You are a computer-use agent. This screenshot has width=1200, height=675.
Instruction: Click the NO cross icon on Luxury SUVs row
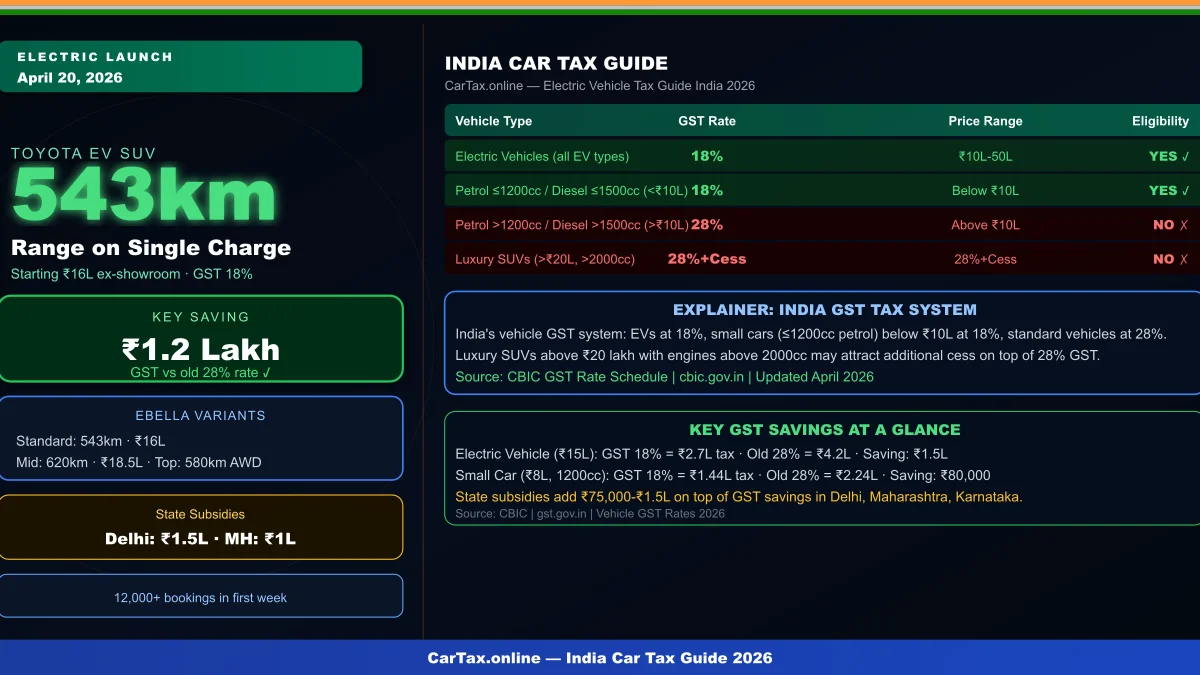[x=1184, y=258]
